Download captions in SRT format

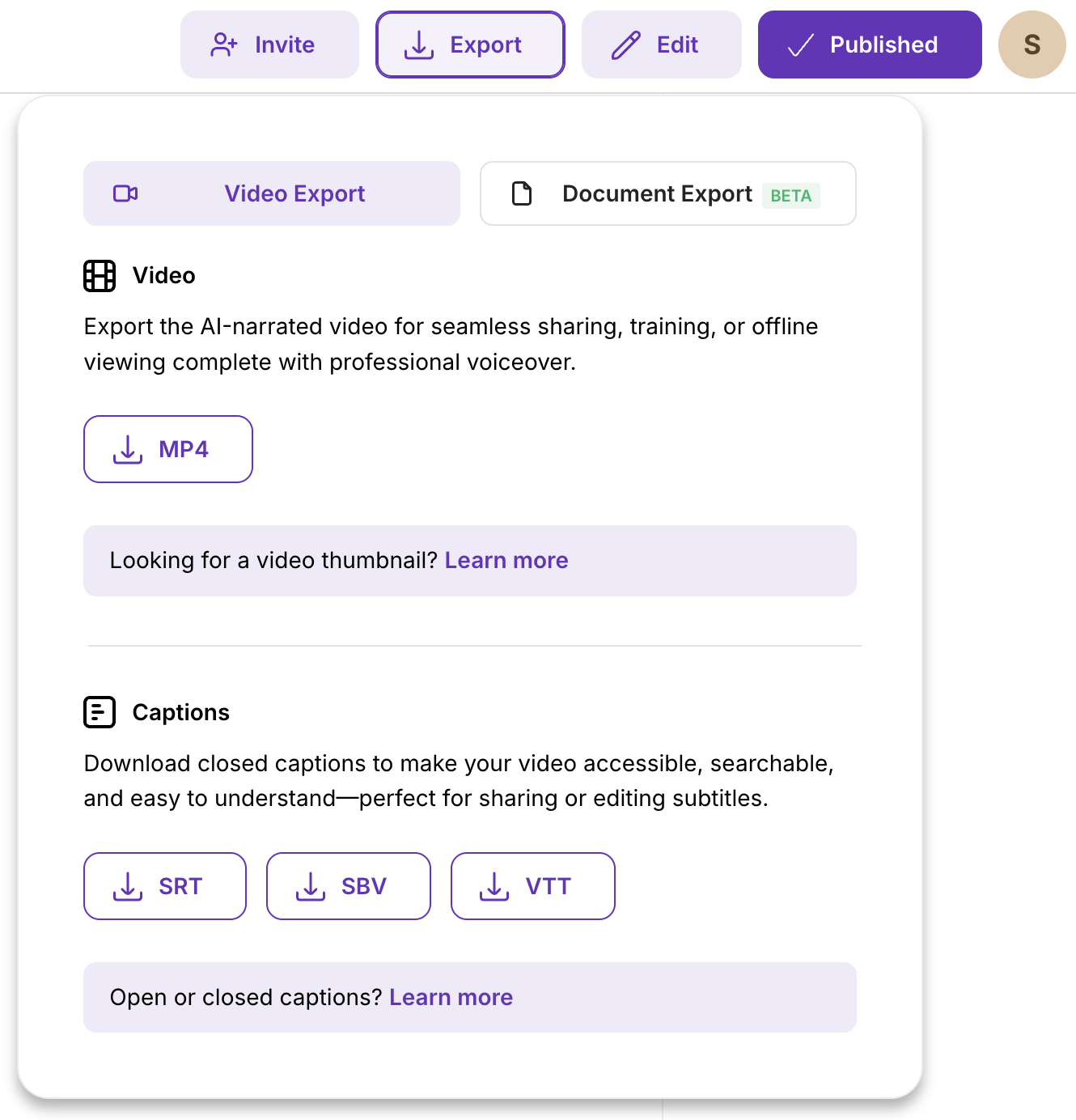[x=165, y=886]
